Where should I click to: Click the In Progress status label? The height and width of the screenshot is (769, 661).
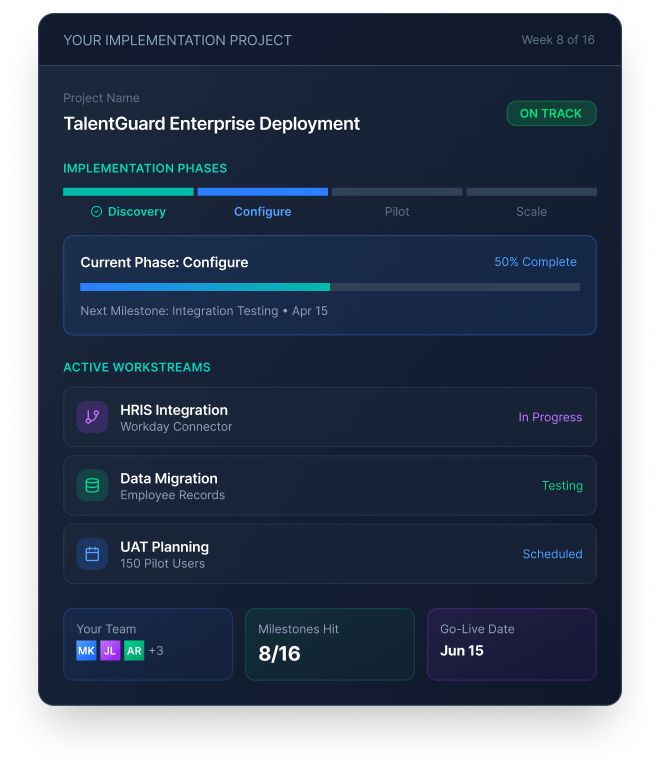pos(550,417)
